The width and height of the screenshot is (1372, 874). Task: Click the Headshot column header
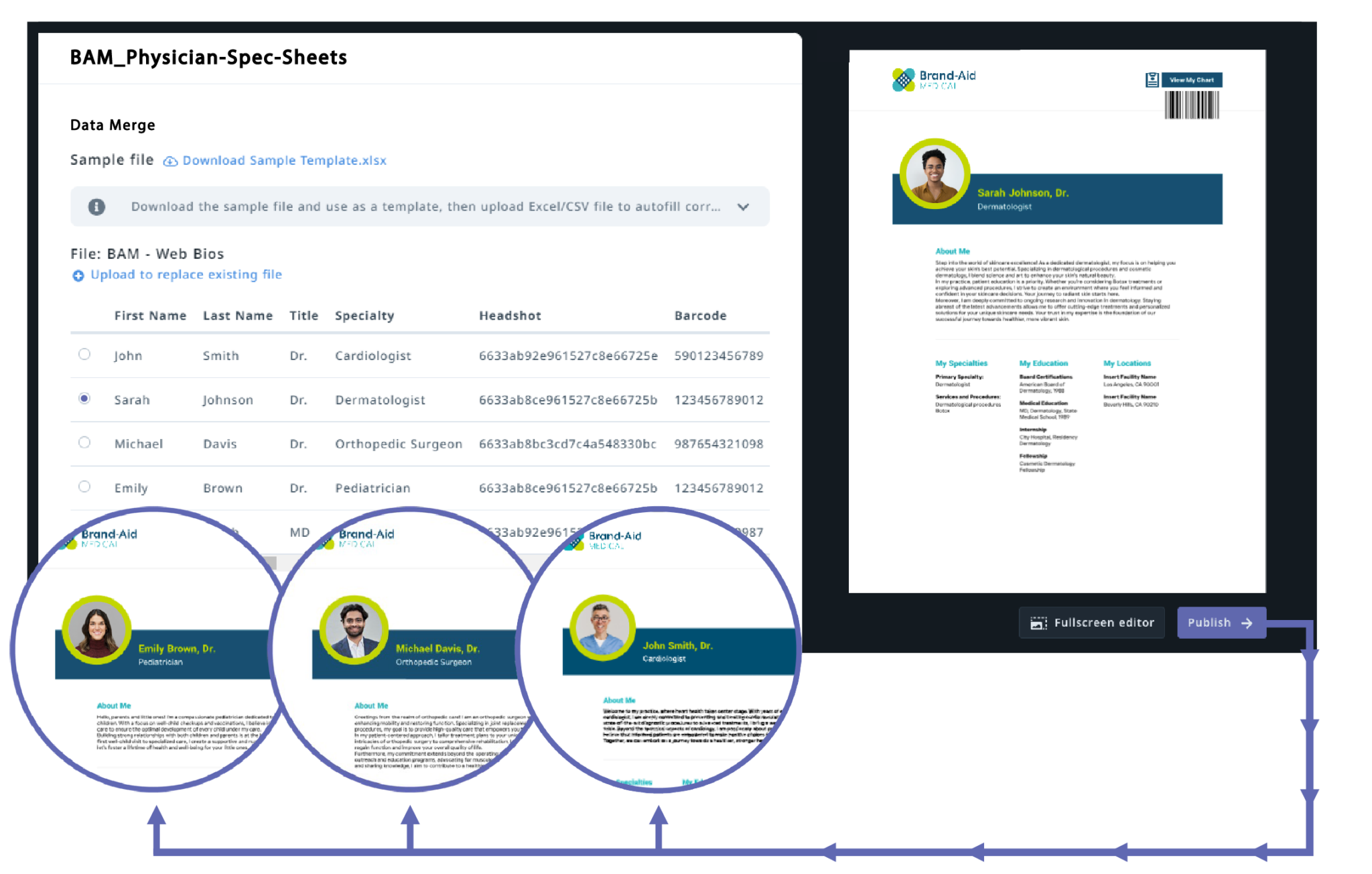tap(510, 316)
